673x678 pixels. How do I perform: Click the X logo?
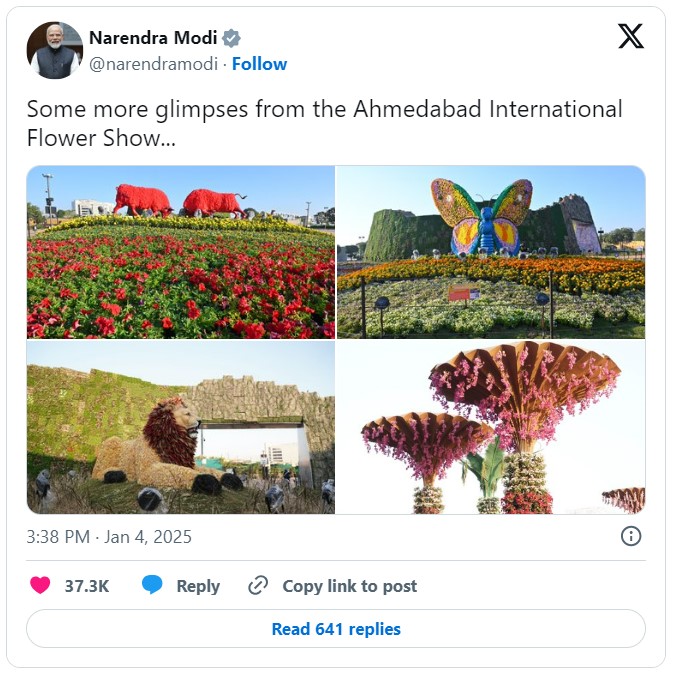tap(630, 37)
